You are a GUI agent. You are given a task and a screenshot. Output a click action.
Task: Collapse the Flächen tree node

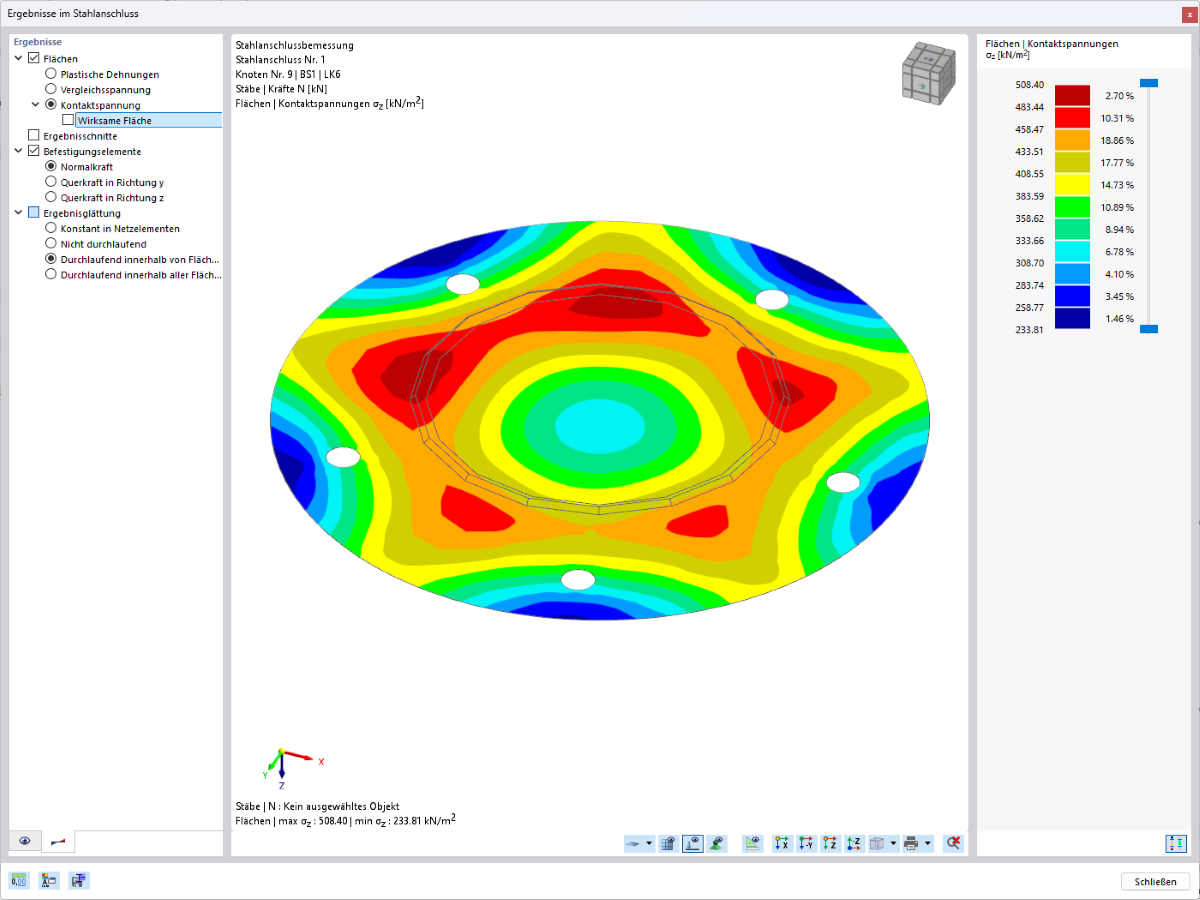point(19,59)
